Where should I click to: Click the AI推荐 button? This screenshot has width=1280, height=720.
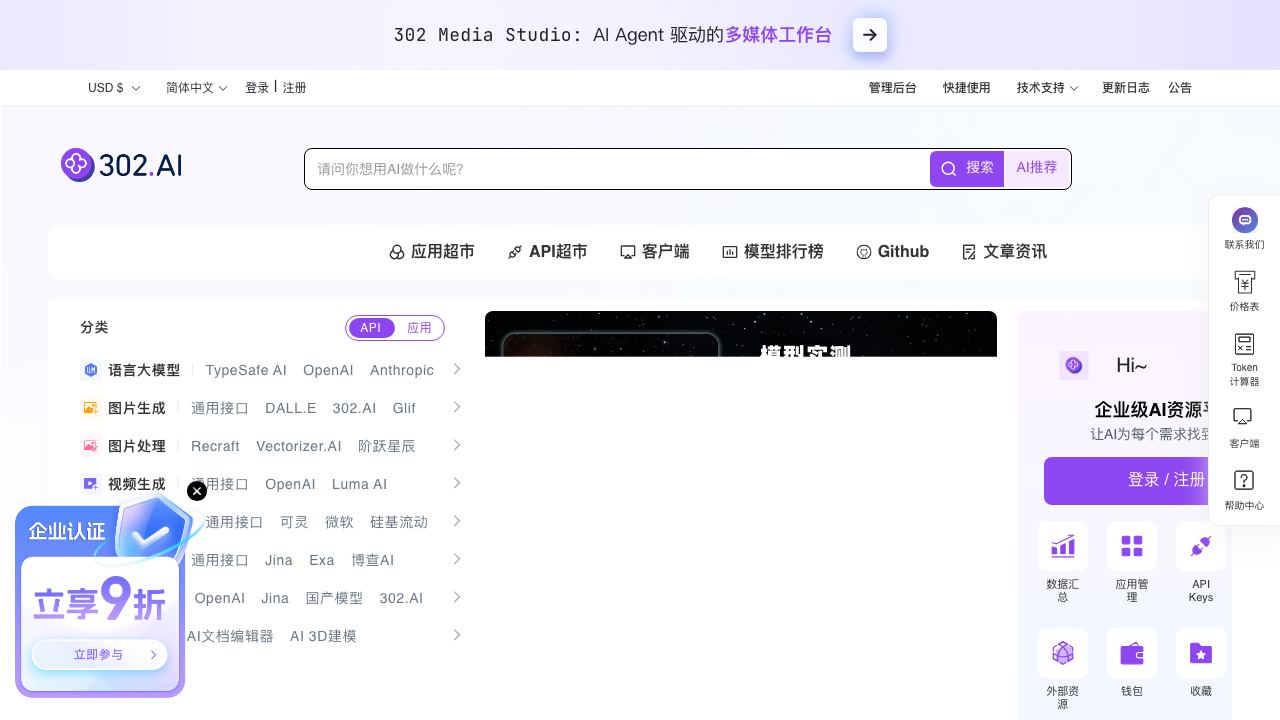tap(1037, 169)
